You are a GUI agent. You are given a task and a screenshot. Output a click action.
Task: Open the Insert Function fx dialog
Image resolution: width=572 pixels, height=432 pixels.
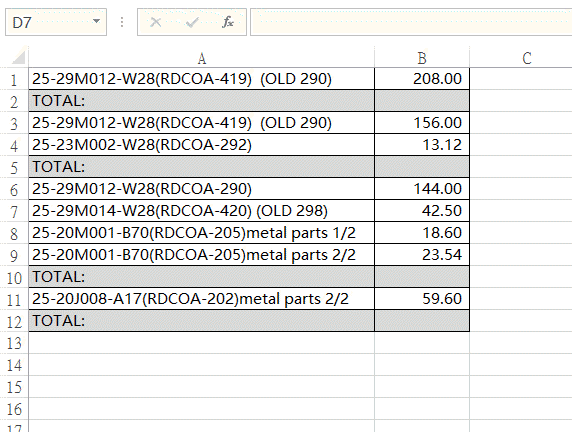pos(228,22)
